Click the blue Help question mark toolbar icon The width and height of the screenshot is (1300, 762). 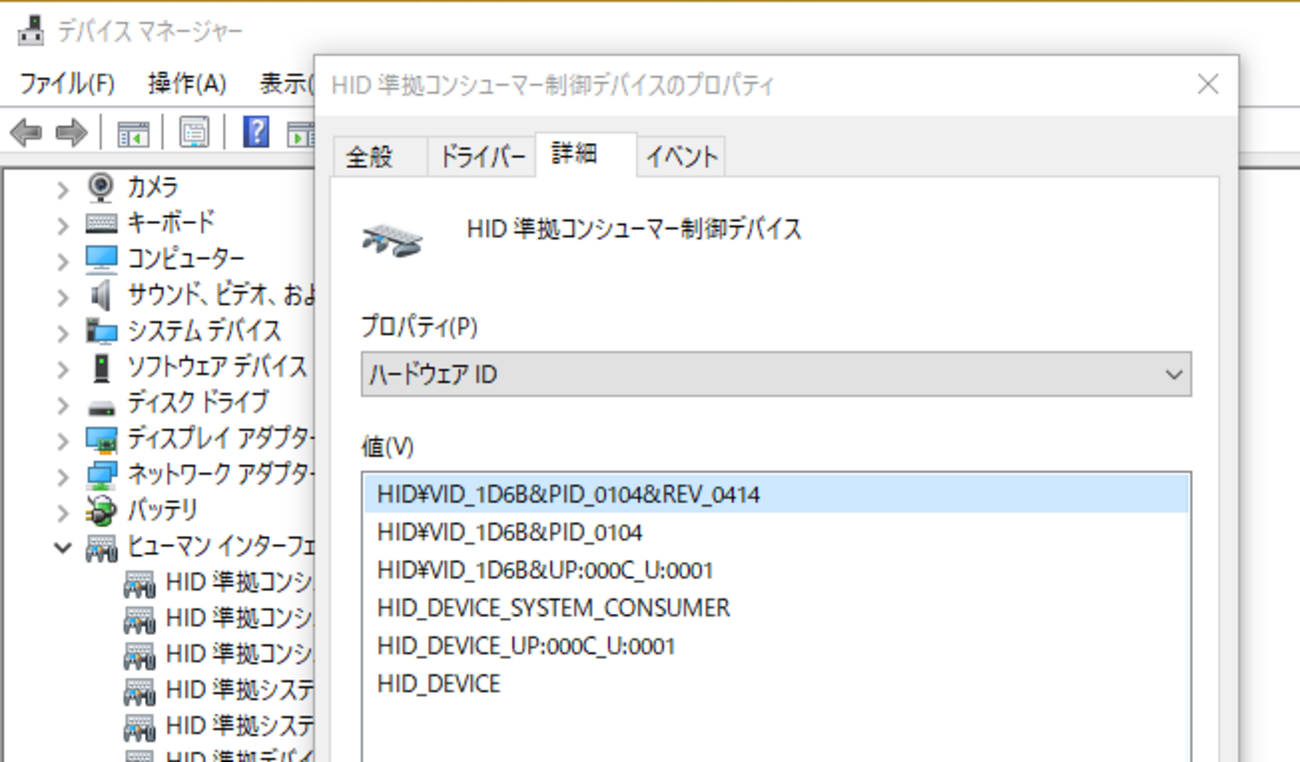point(256,131)
